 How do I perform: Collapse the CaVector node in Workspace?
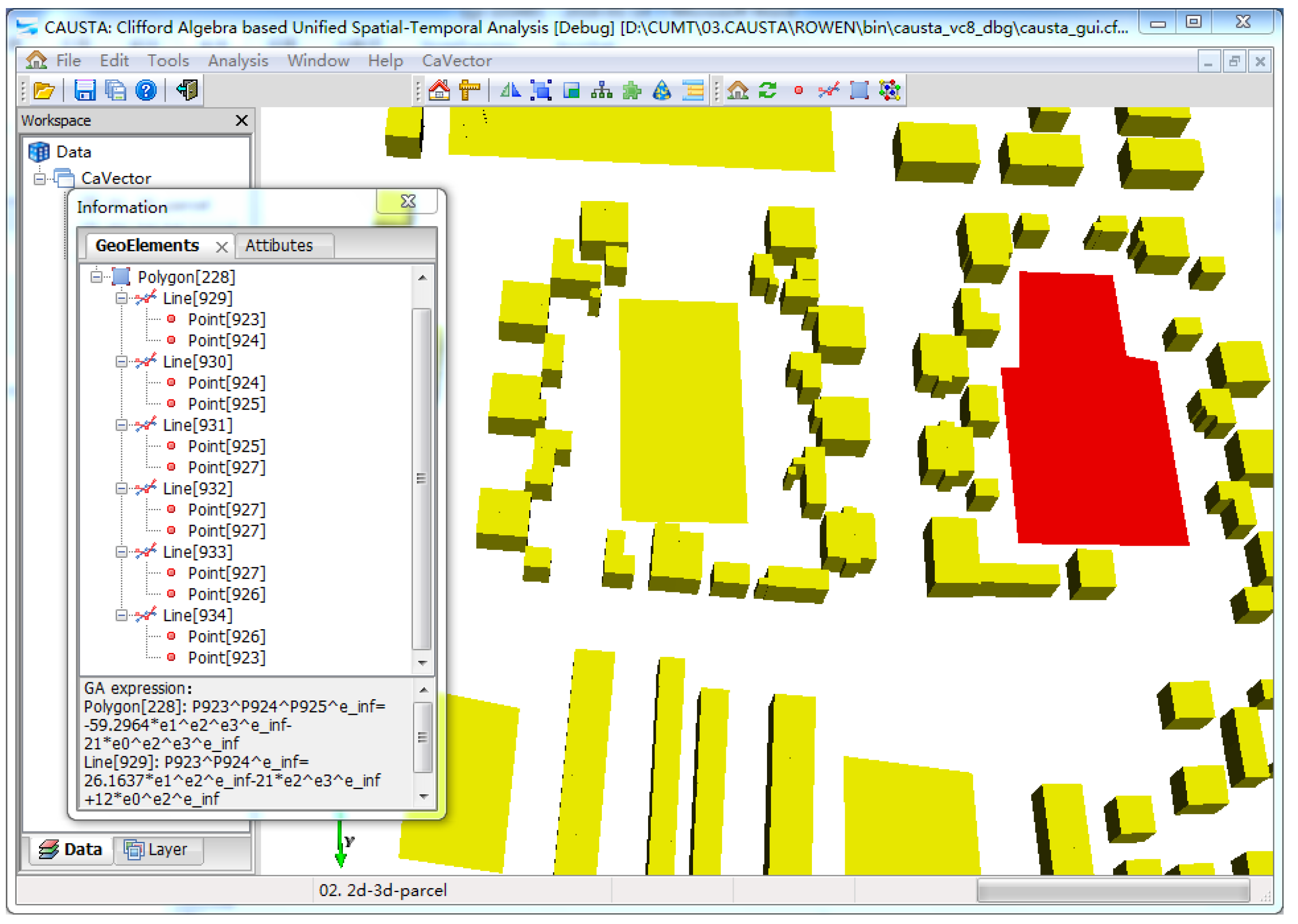click(x=39, y=179)
